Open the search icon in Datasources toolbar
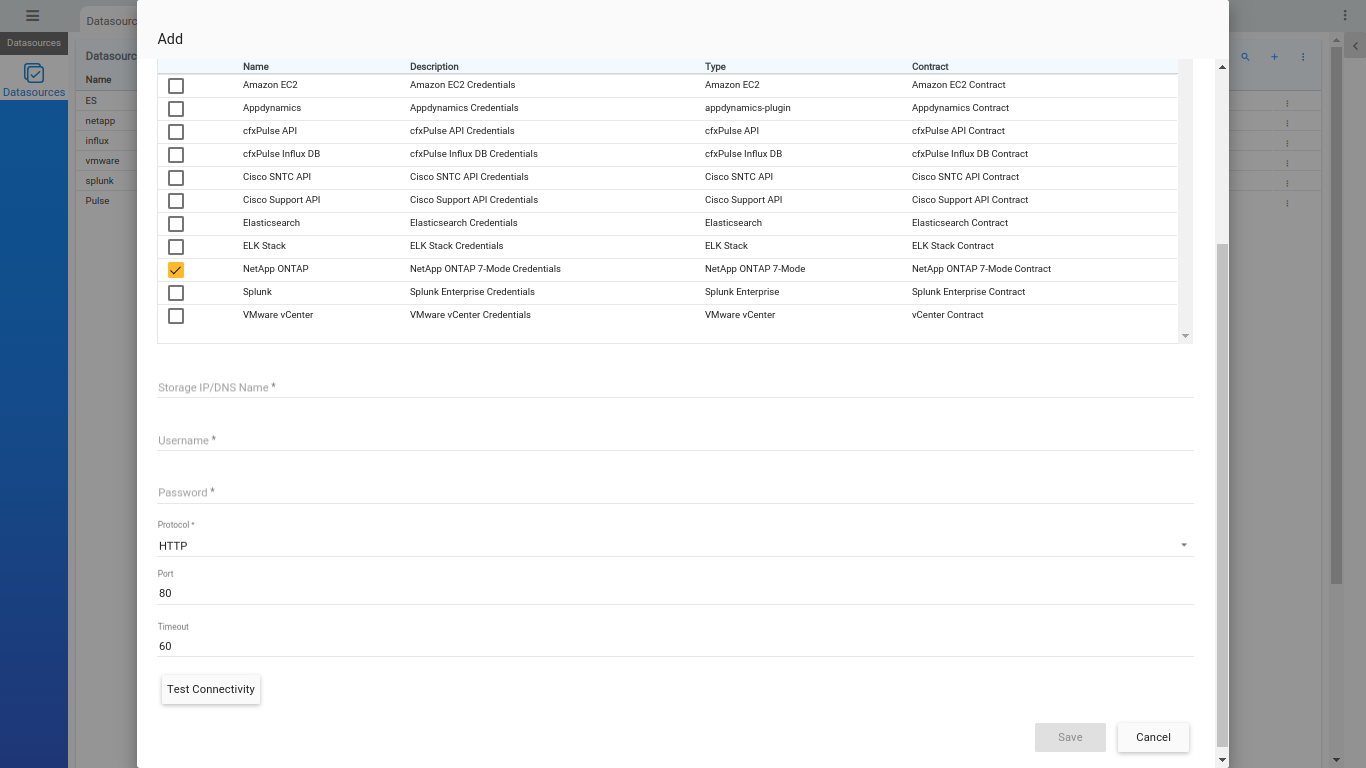The width and height of the screenshot is (1366, 768). click(1245, 57)
